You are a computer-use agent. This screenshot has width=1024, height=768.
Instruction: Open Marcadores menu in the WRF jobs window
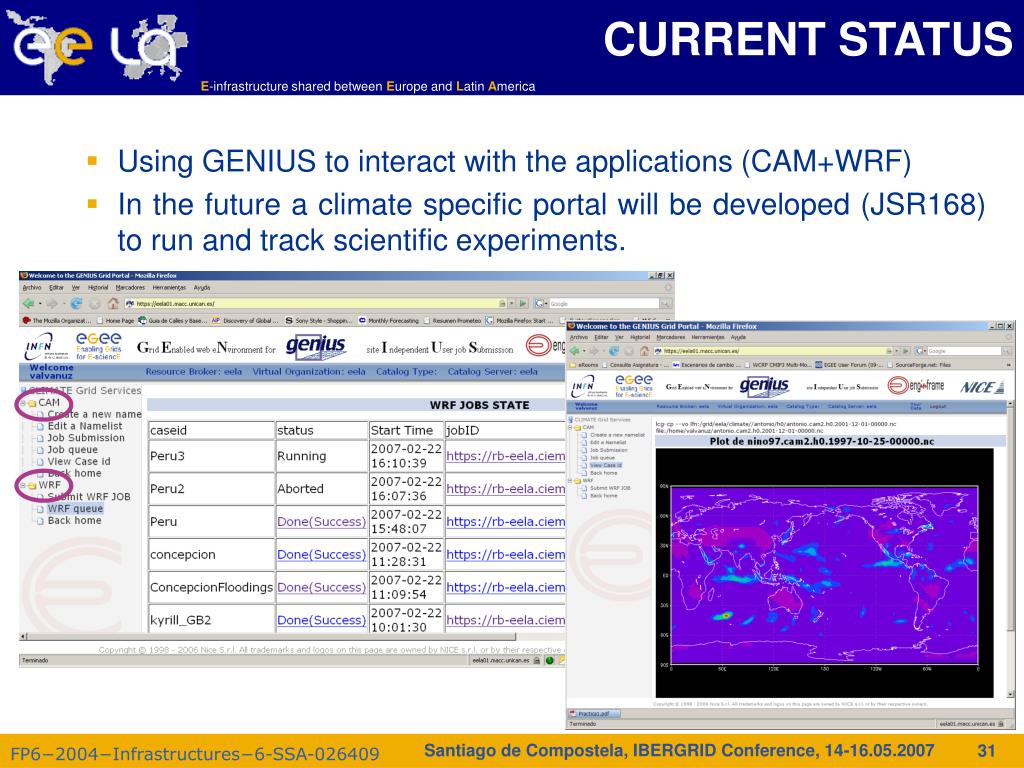pos(131,287)
